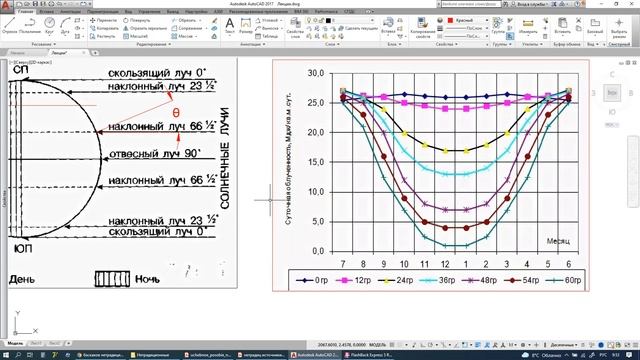Add a new drawing file tab
Screen dimensions: 640x360
95,53
